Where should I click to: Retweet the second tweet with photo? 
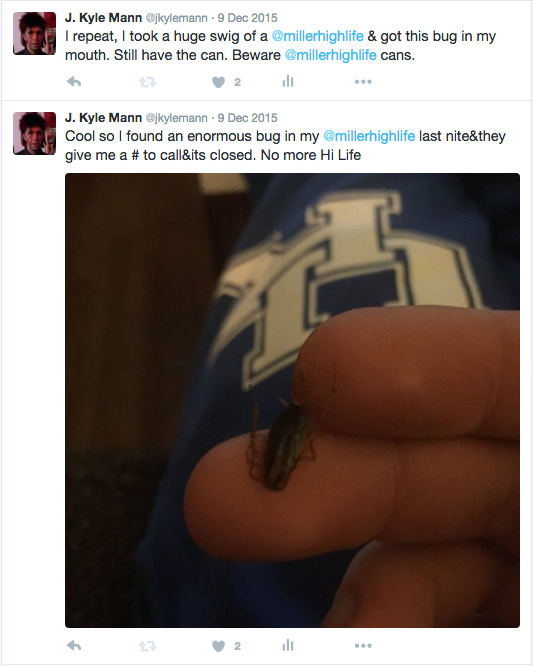point(147,646)
